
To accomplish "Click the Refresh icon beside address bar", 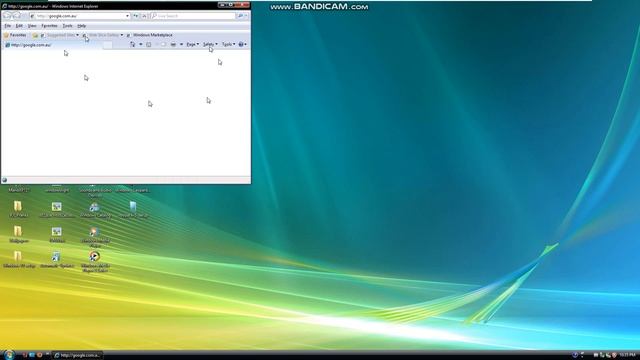I will [136, 16].
